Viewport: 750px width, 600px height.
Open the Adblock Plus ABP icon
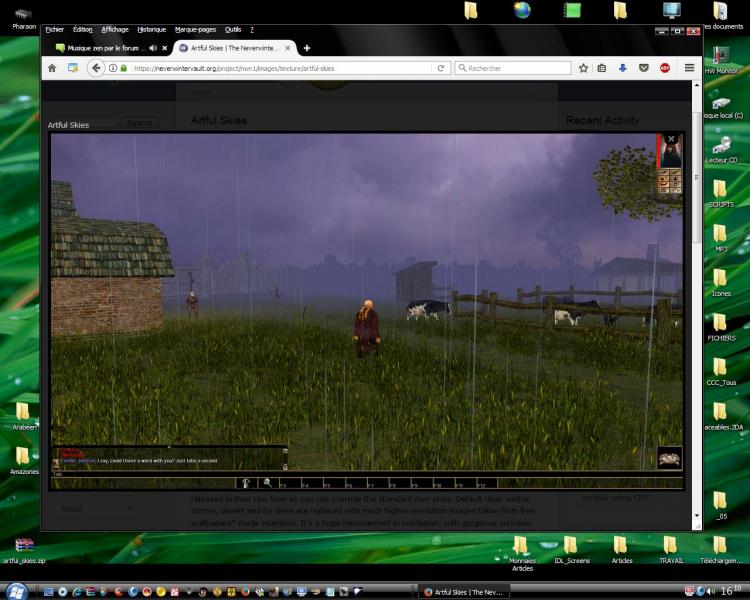coord(665,68)
